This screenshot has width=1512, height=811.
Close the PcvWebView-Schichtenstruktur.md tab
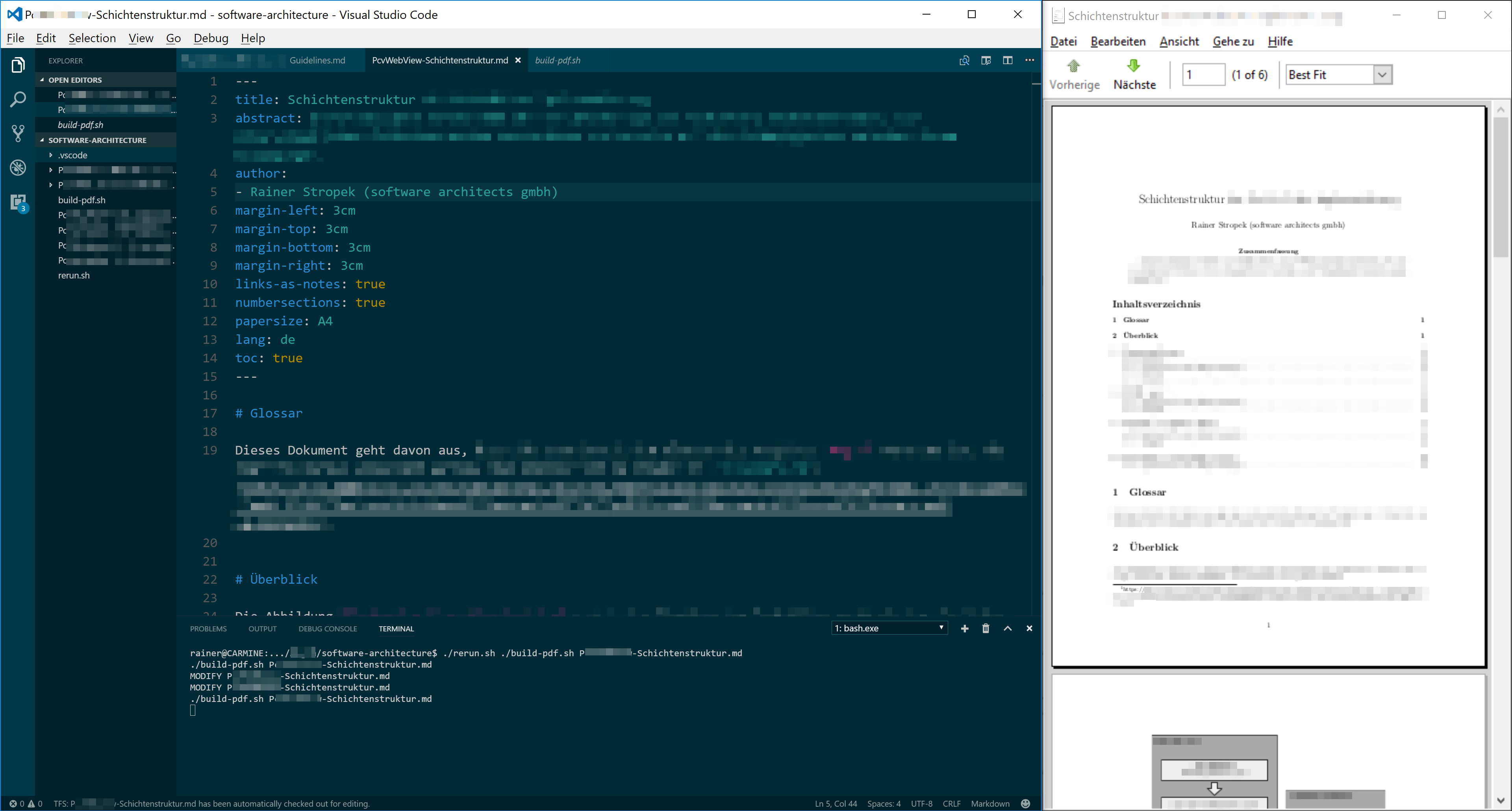pos(518,60)
